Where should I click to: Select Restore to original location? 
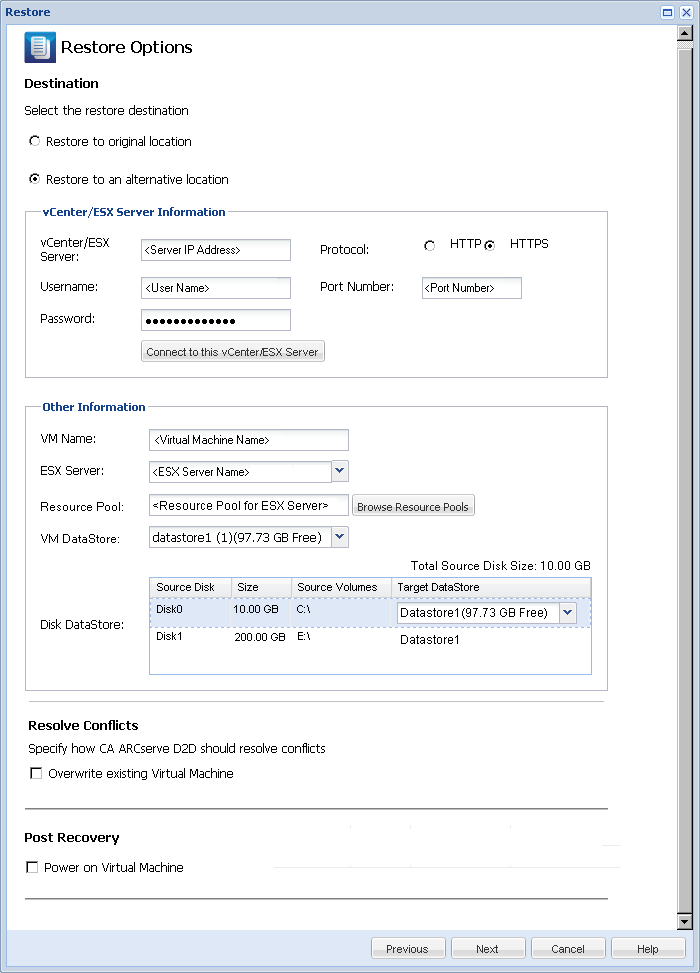click(34, 141)
